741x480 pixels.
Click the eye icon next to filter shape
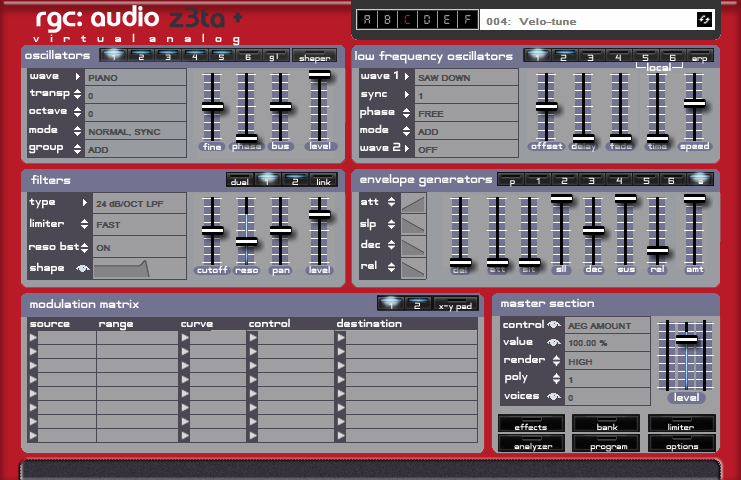83,268
